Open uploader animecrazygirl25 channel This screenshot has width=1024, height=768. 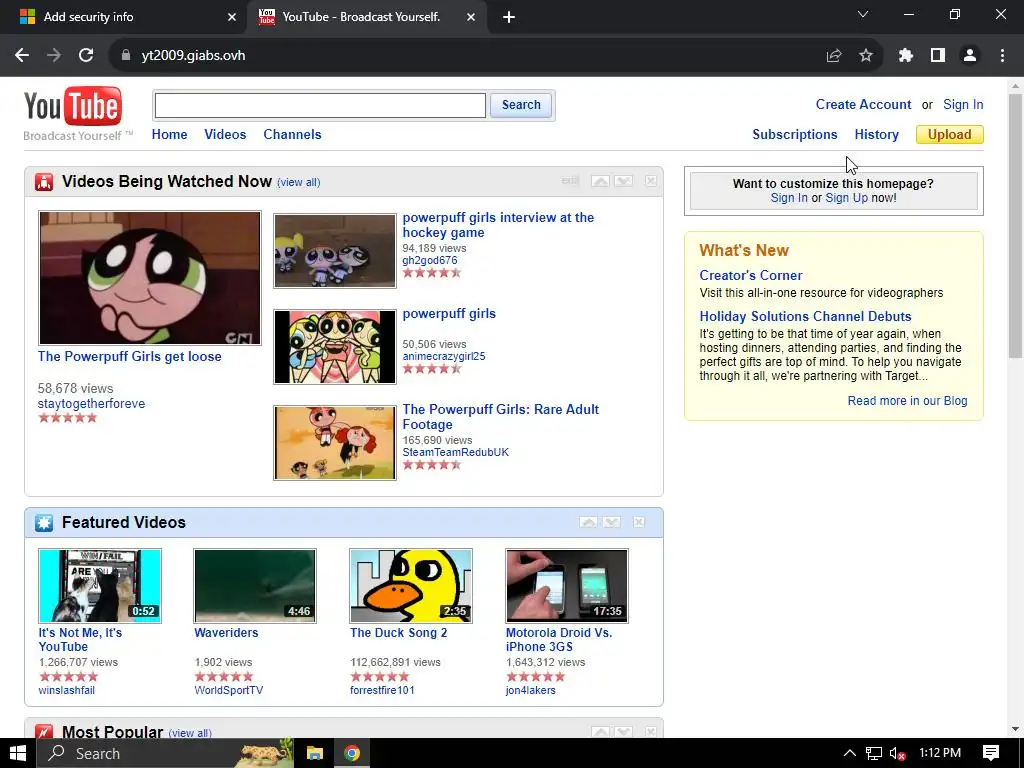click(x=443, y=357)
